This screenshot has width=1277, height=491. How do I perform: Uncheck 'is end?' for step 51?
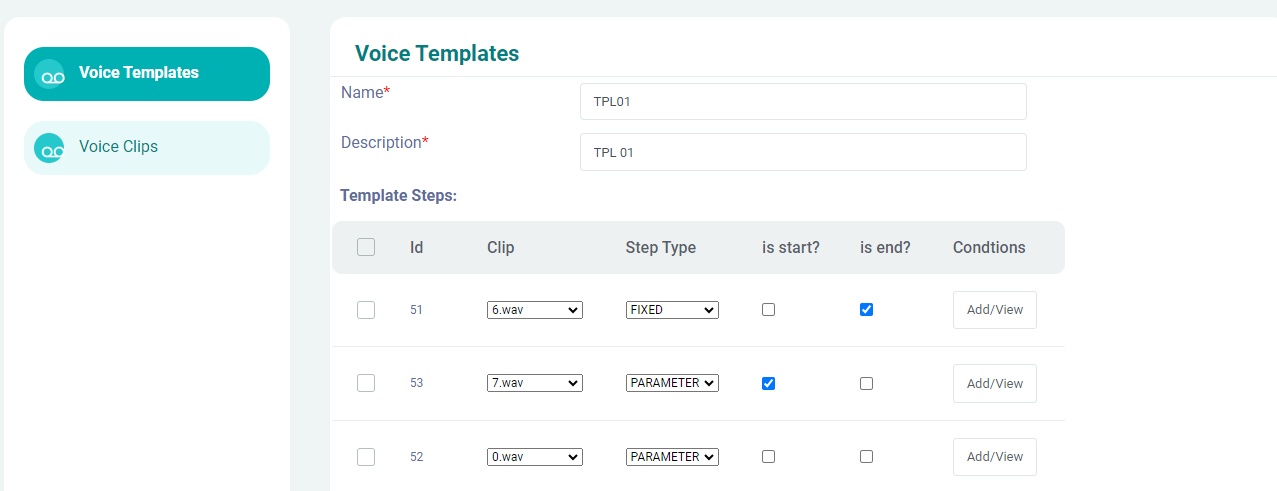click(866, 310)
